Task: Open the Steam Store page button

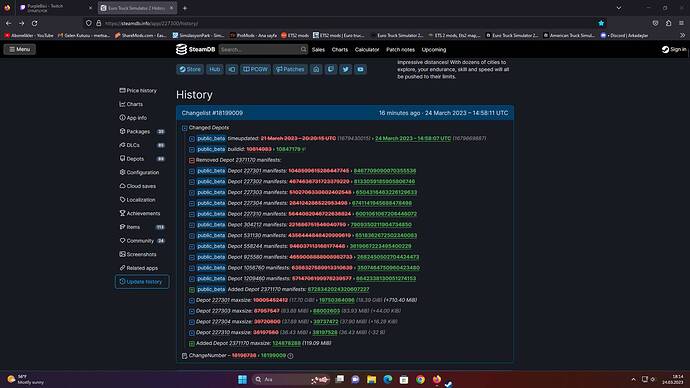Action: [x=190, y=69]
